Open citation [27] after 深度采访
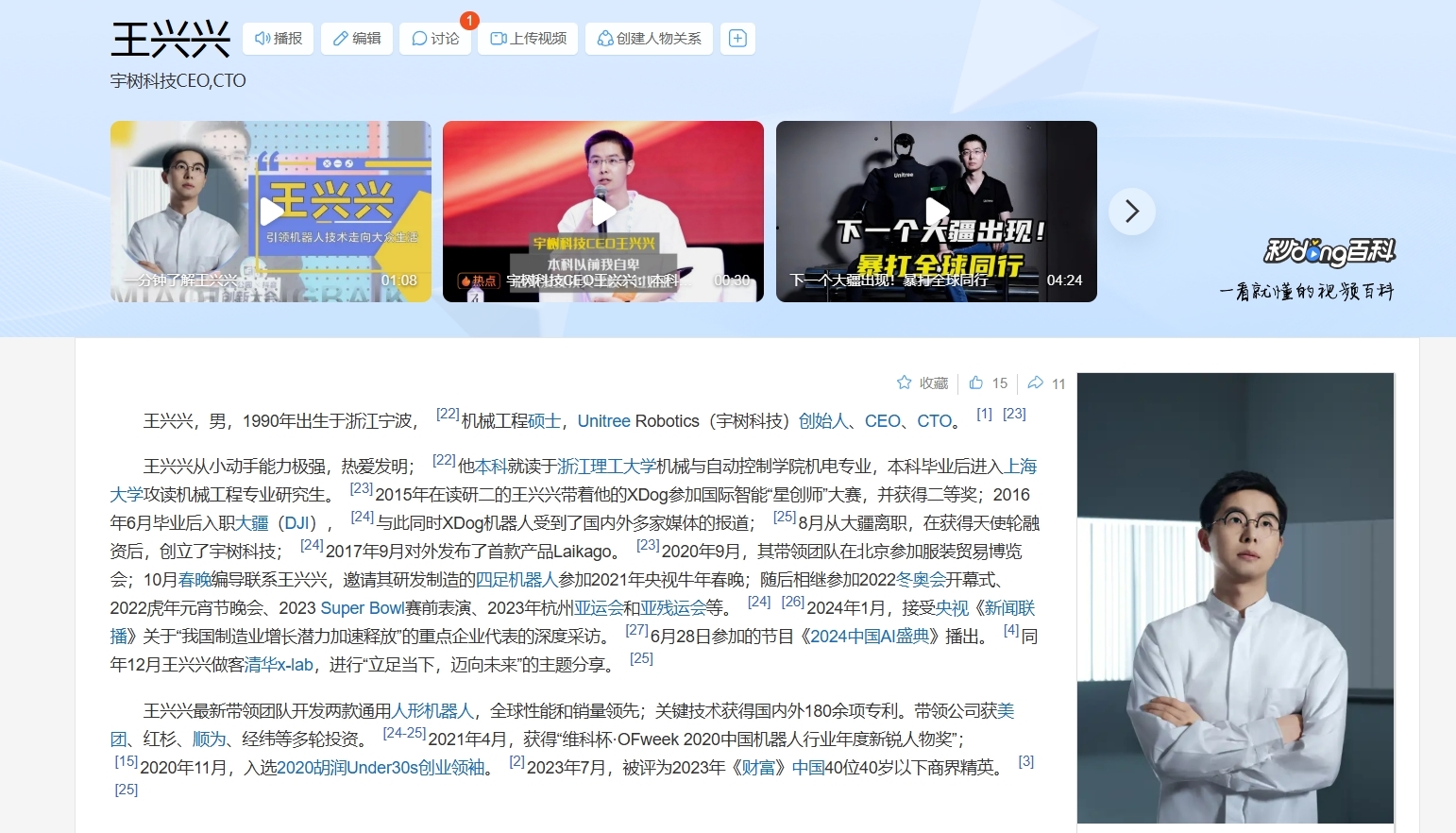1456x833 pixels. (637, 630)
